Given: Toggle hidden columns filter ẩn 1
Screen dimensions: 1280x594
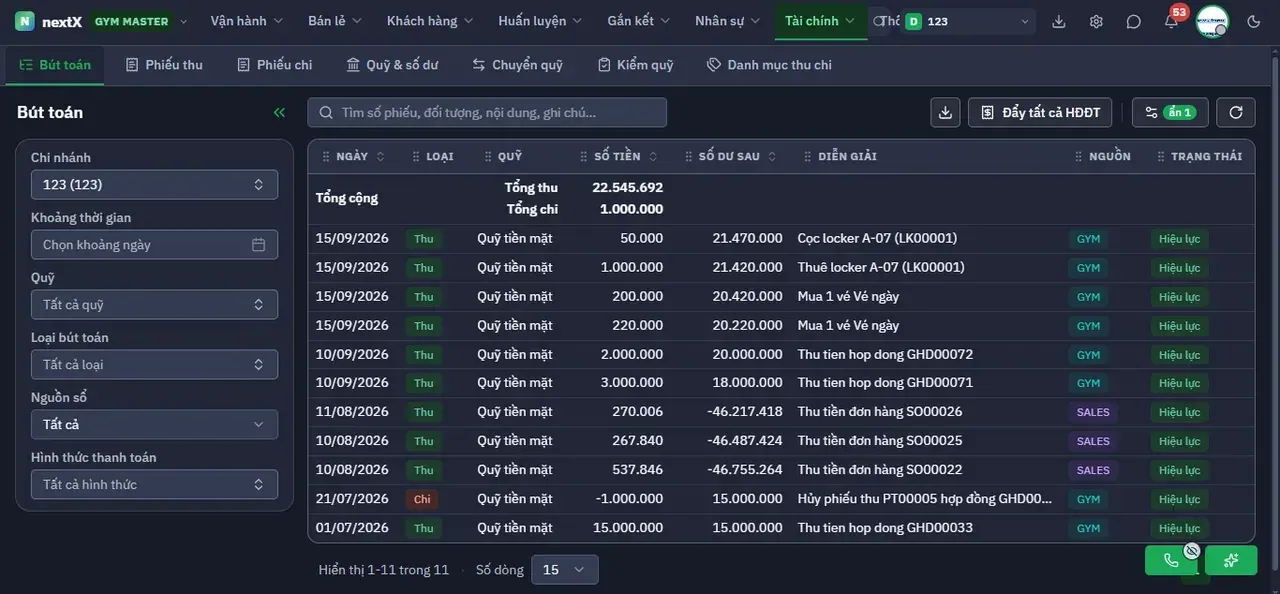Looking at the screenshot, I should tap(1170, 112).
